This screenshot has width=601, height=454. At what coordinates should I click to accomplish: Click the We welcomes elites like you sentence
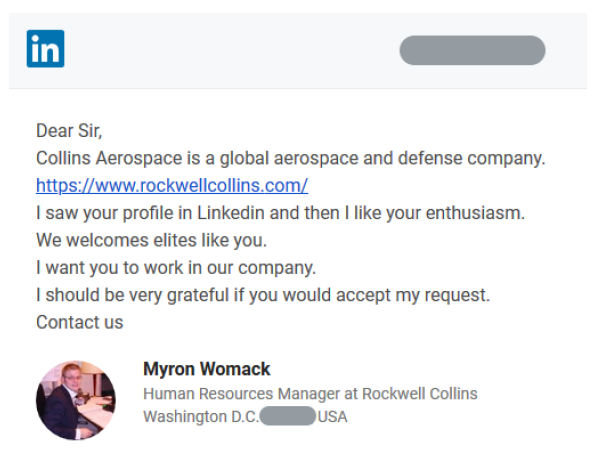[151, 240]
